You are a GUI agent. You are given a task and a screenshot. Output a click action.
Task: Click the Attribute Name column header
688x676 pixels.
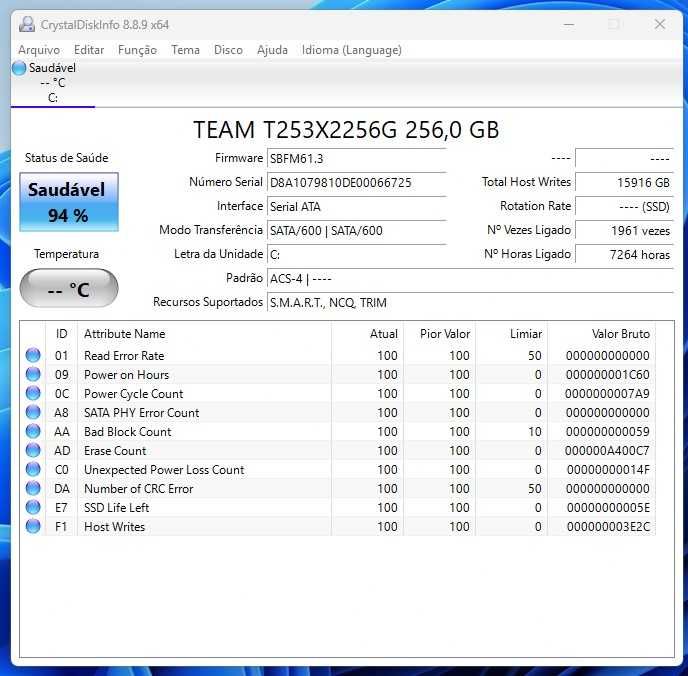pos(204,334)
